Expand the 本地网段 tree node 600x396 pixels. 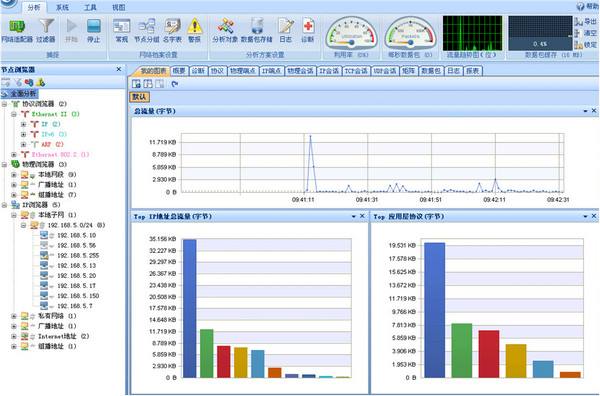14,174
